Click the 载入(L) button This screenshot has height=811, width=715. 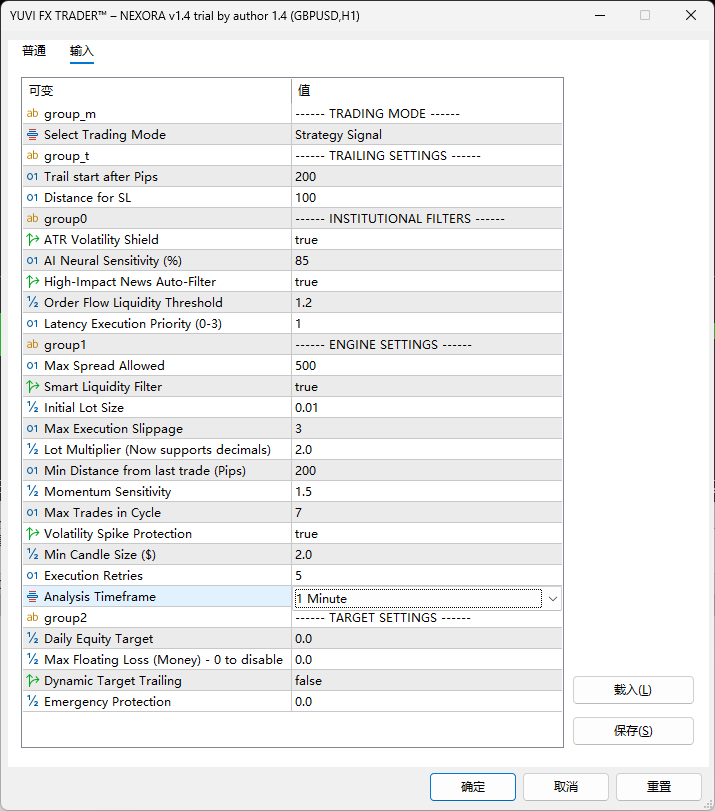(633, 690)
